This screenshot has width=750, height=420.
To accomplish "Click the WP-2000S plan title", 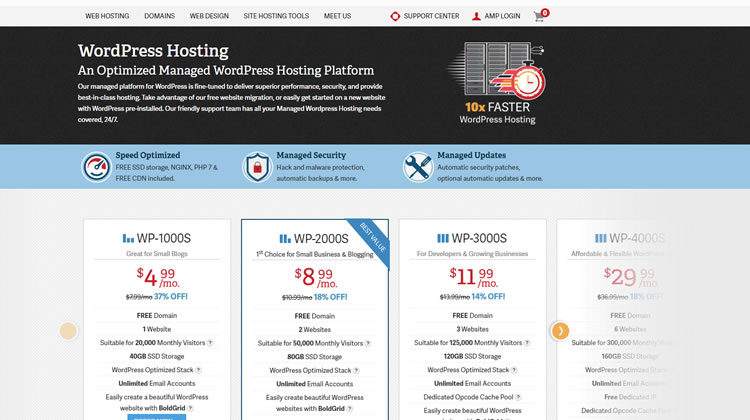I will point(321,239).
